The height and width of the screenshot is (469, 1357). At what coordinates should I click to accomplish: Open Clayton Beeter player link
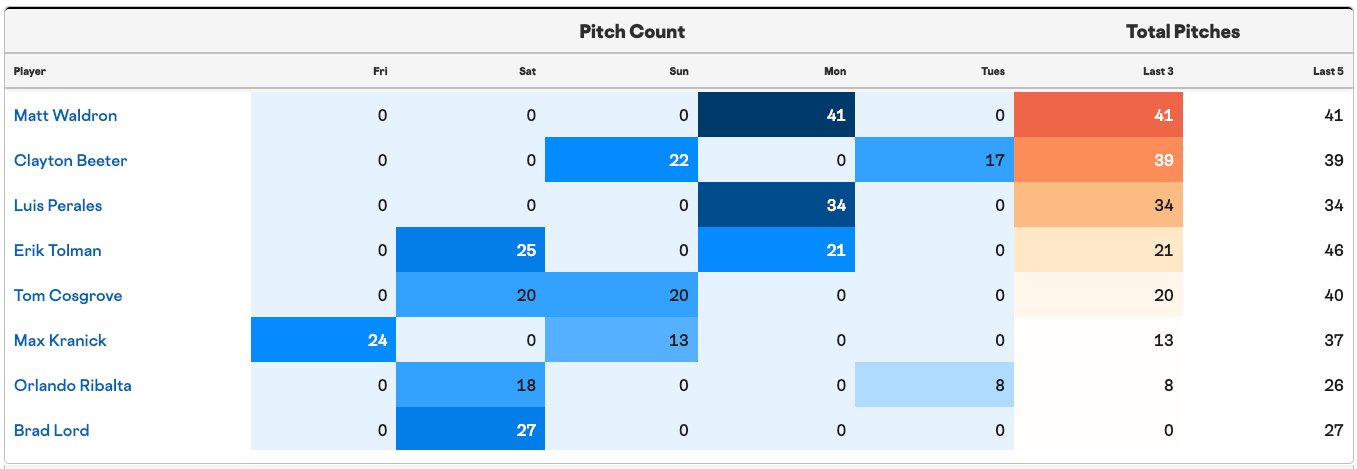pyautogui.click(x=70, y=160)
